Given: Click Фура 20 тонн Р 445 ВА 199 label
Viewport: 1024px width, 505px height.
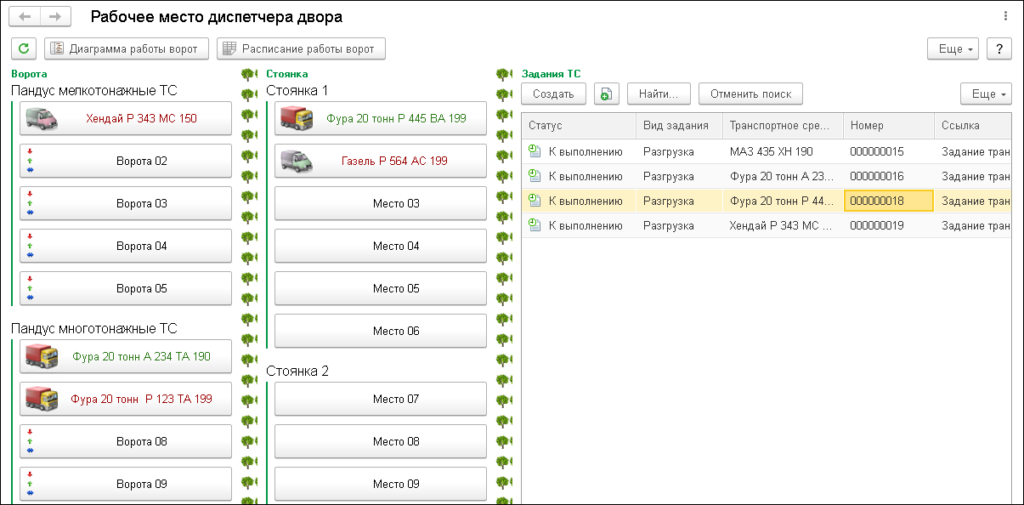Looking at the screenshot, I should [396, 118].
